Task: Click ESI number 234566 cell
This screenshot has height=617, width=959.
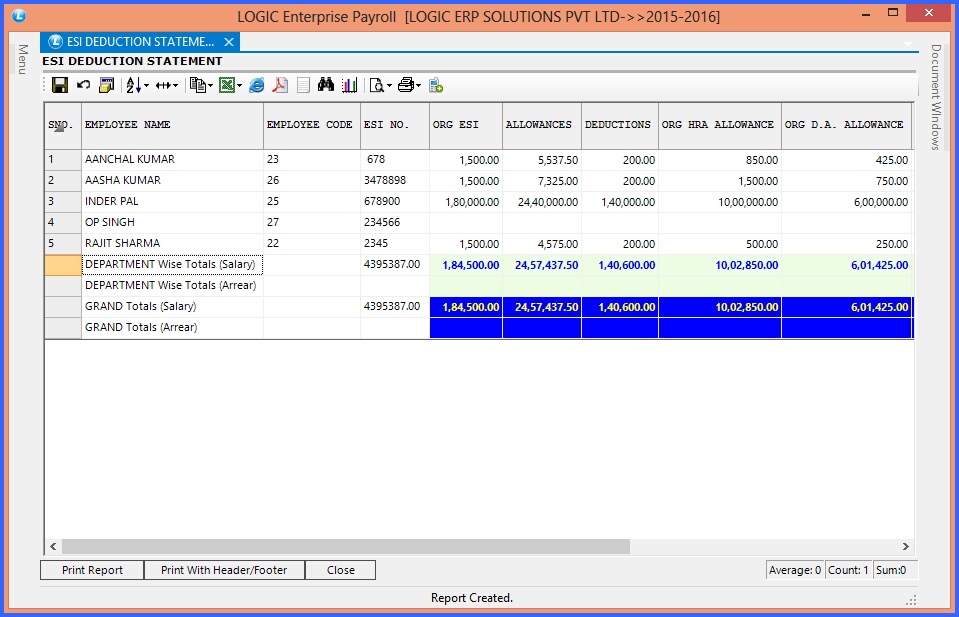Action: point(395,222)
